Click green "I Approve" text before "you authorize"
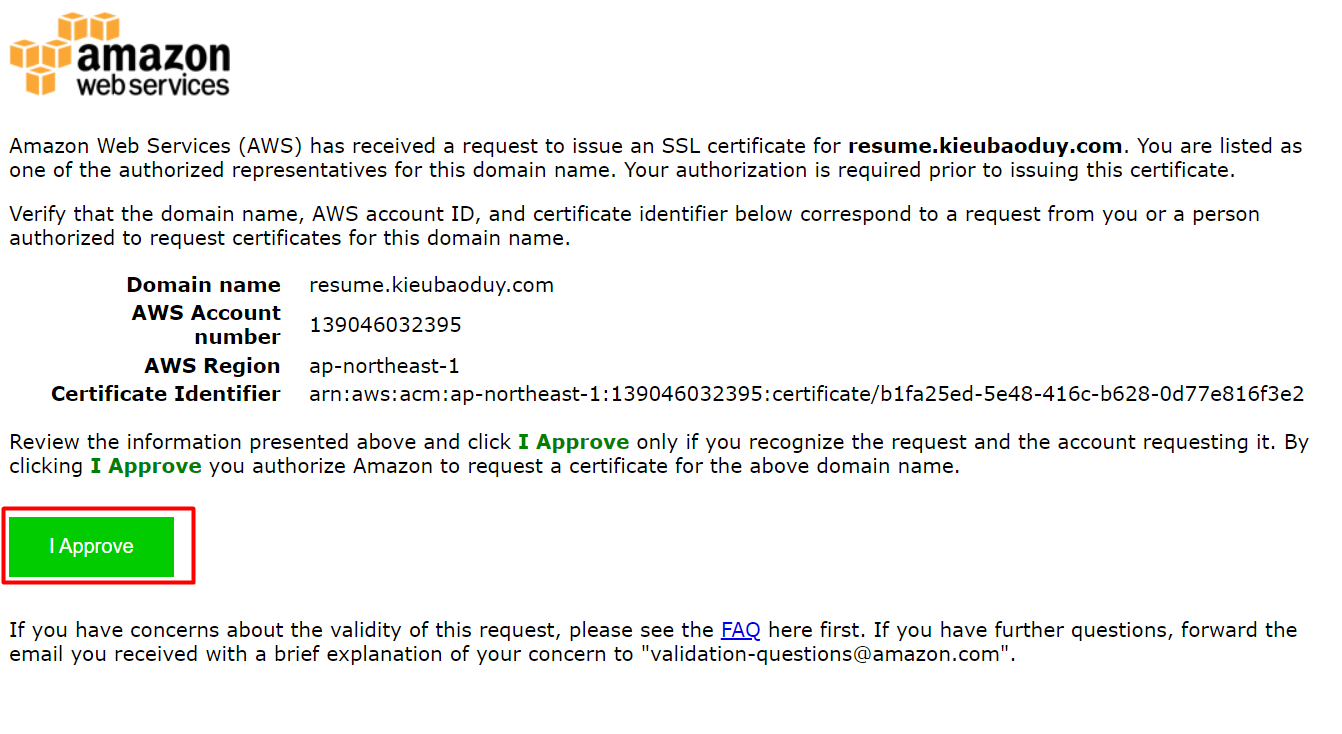The width and height of the screenshot is (1342, 734). coord(146,466)
